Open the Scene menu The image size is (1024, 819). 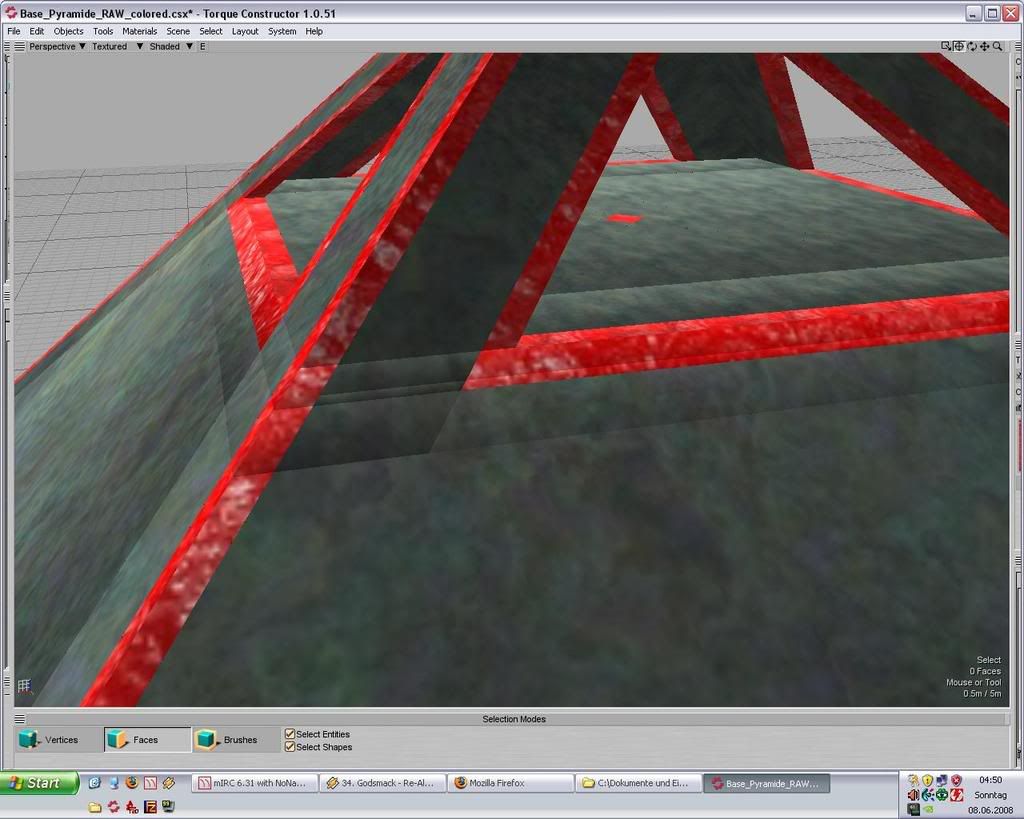[x=178, y=31]
